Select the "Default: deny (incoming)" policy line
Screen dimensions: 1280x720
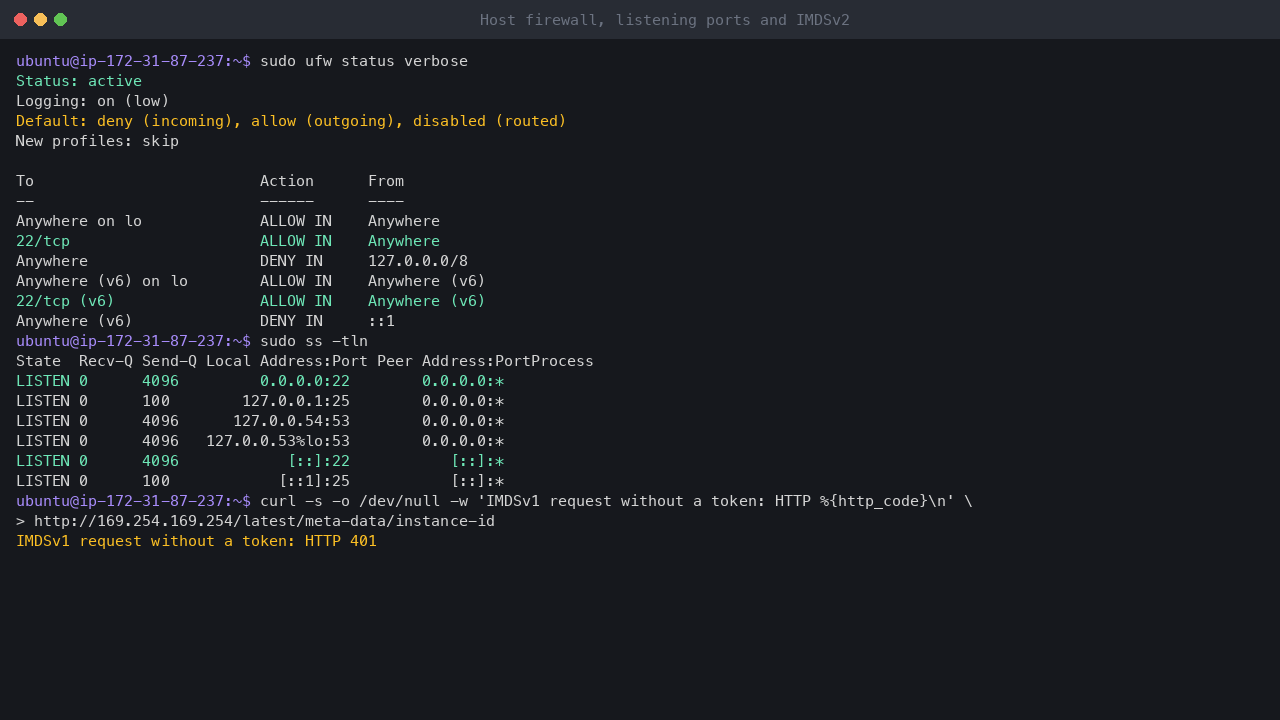[291, 121]
